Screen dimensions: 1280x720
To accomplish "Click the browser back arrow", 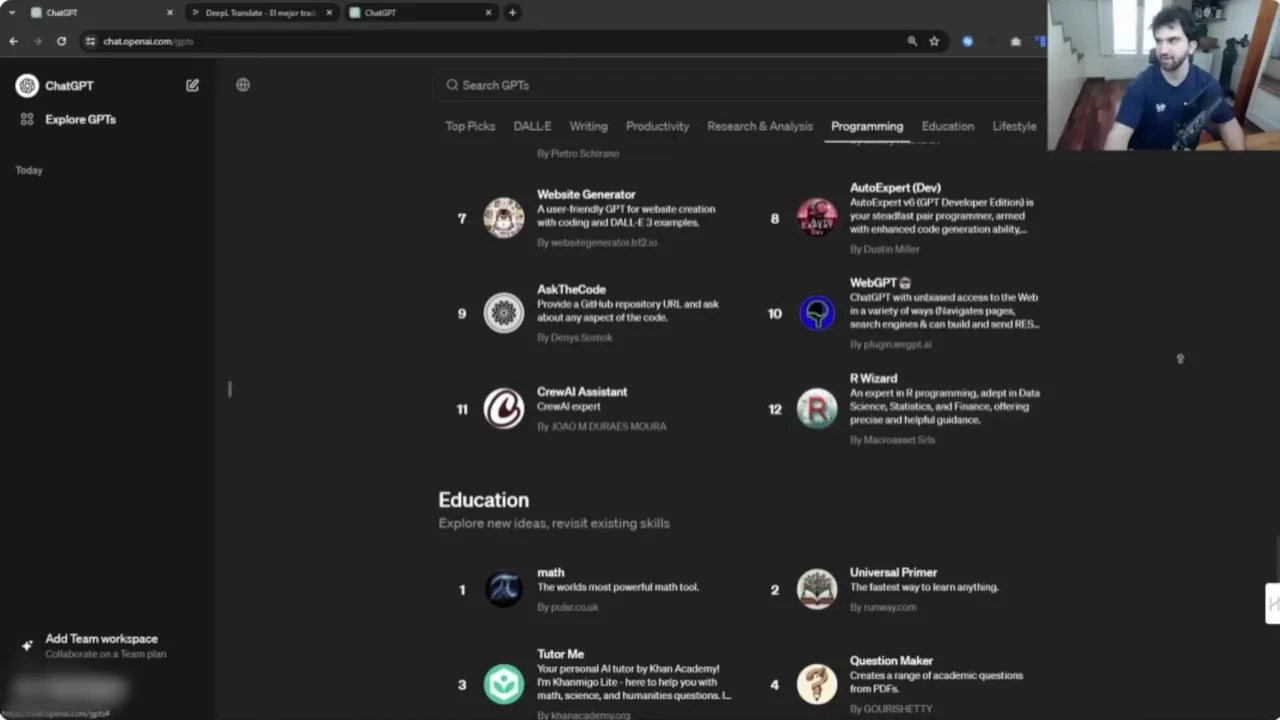I will tap(13, 41).
